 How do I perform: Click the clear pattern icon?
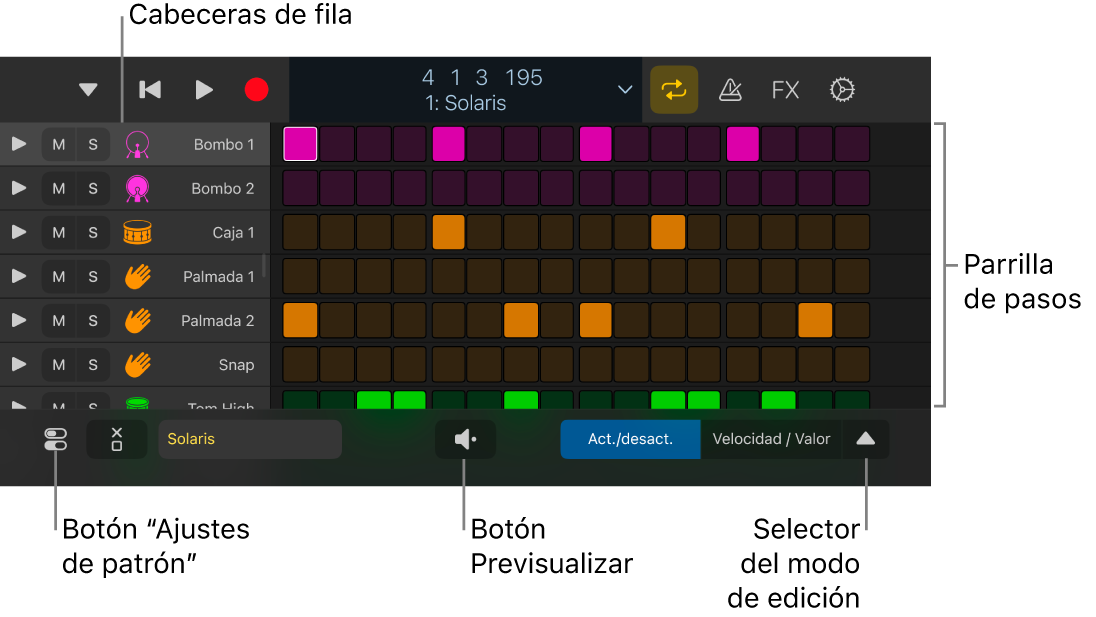[x=117, y=439]
